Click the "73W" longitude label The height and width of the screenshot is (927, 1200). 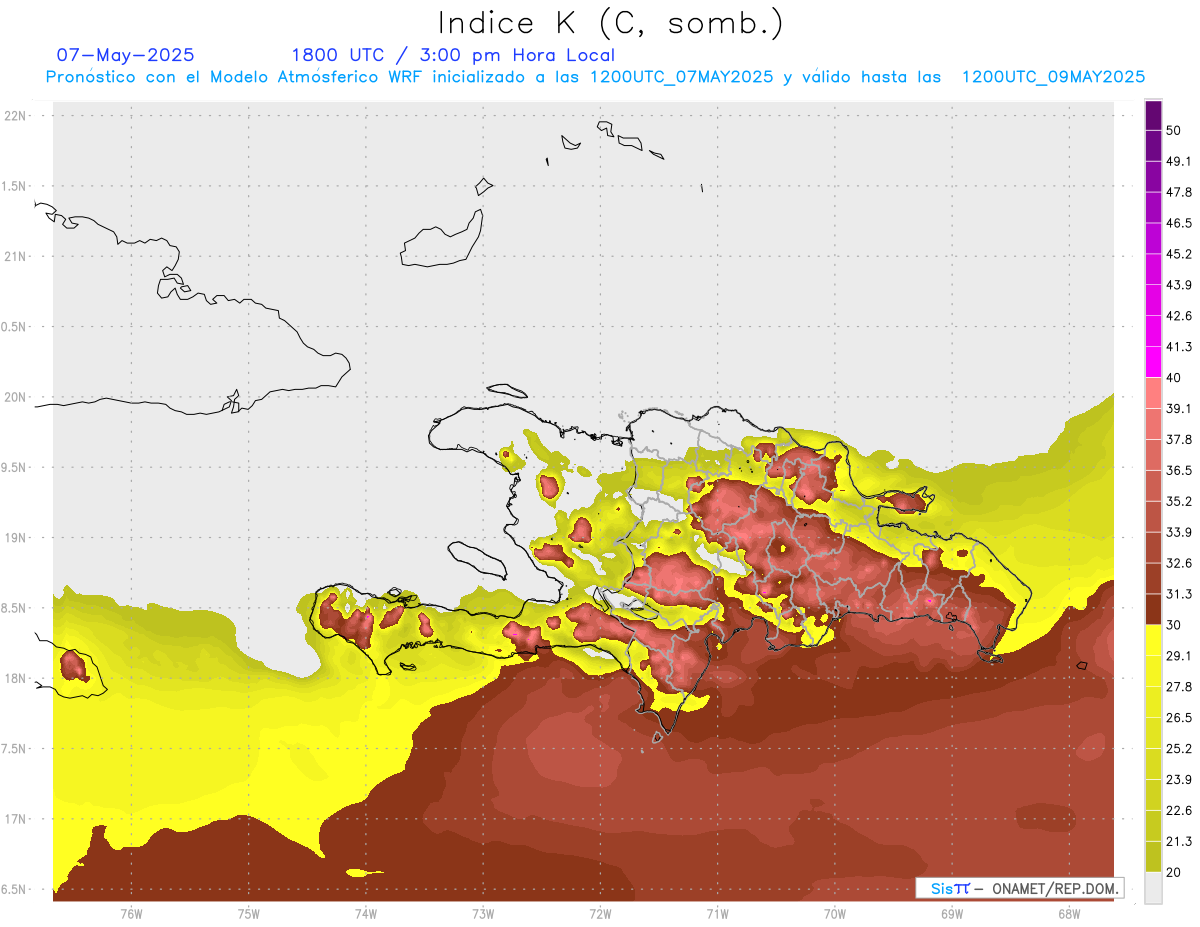click(483, 914)
